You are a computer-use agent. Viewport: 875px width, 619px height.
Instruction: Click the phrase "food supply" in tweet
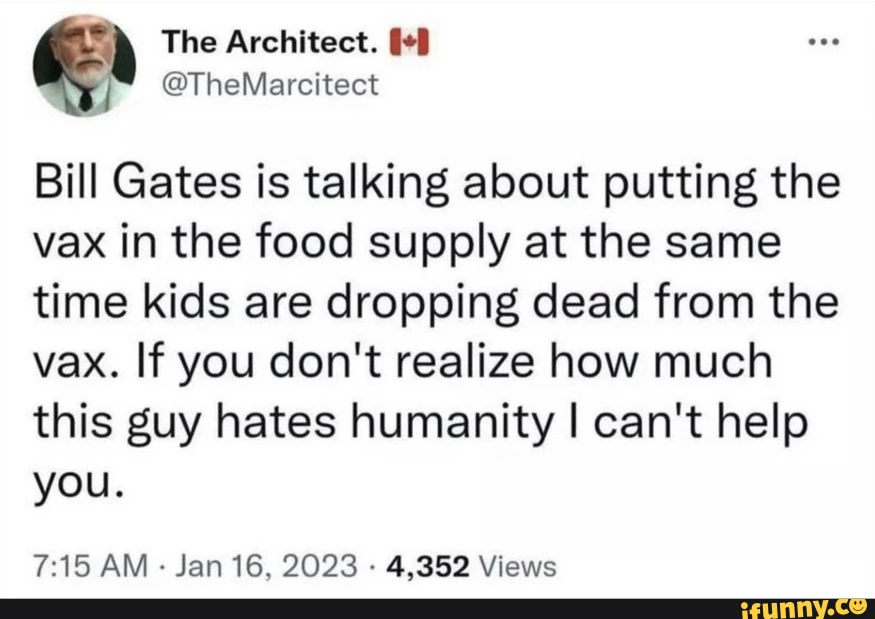coord(329,246)
